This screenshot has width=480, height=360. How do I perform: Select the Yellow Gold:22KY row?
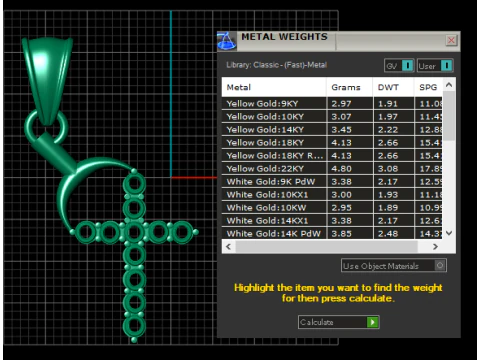click(332, 169)
